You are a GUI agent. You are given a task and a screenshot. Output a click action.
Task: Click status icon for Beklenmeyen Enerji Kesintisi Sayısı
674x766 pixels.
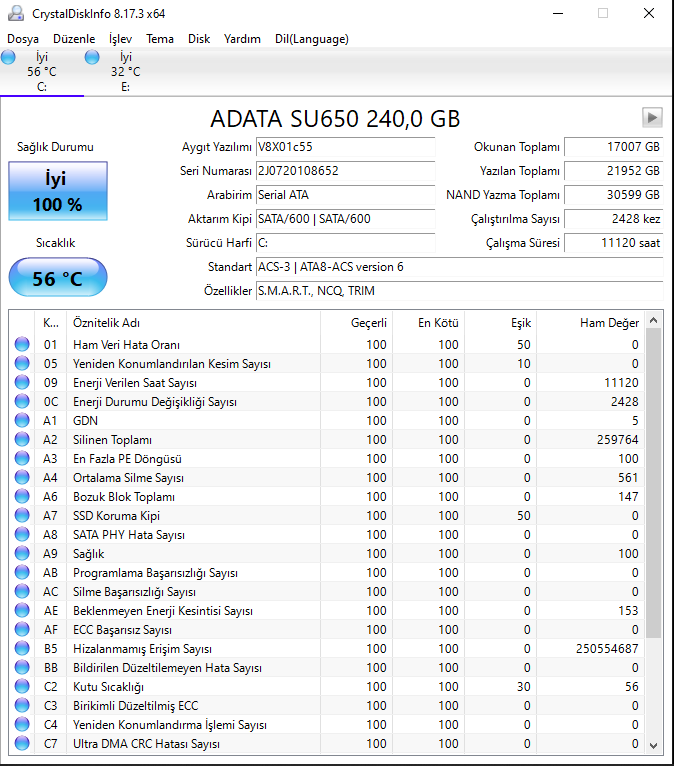(22, 611)
